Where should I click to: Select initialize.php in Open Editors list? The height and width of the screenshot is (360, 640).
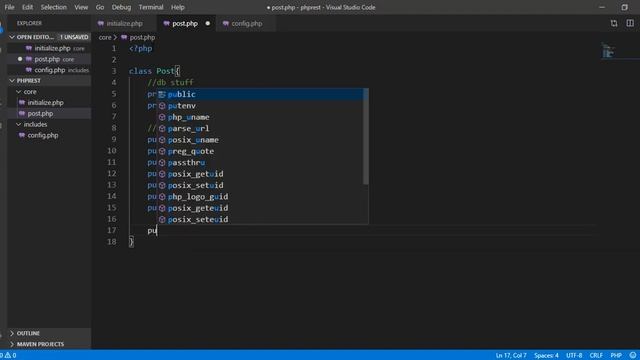click(x=49, y=48)
